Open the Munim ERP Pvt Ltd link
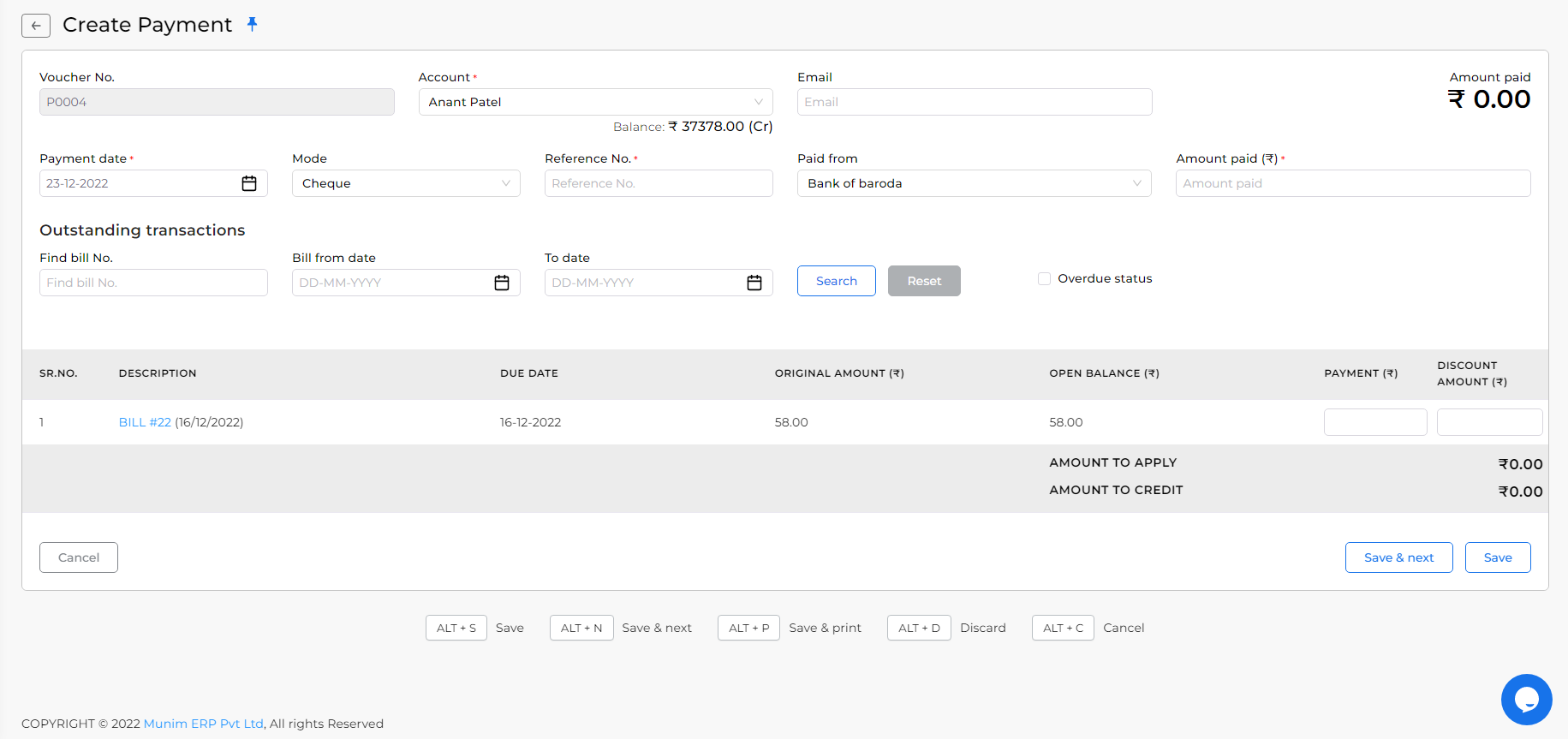The height and width of the screenshot is (739, 1568). pyautogui.click(x=204, y=724)
